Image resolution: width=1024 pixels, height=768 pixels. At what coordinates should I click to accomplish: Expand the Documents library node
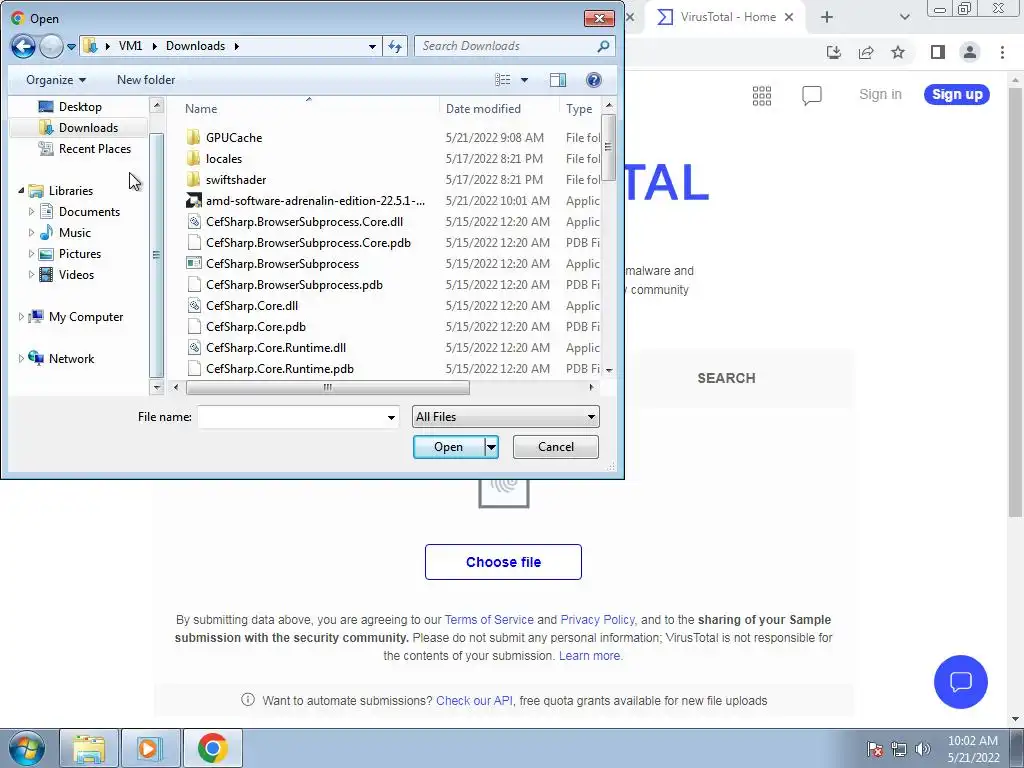pos(31,212)
